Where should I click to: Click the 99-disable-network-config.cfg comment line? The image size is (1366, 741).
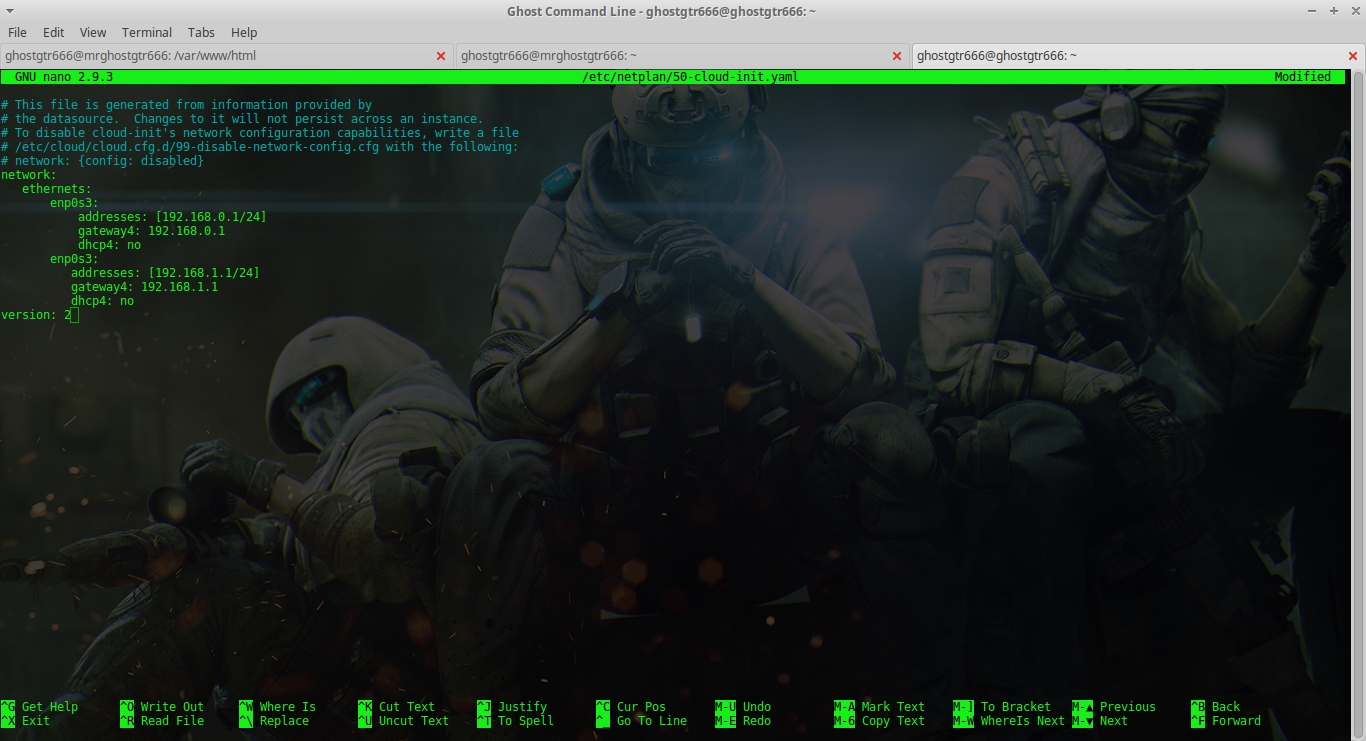tap(260, 146)
